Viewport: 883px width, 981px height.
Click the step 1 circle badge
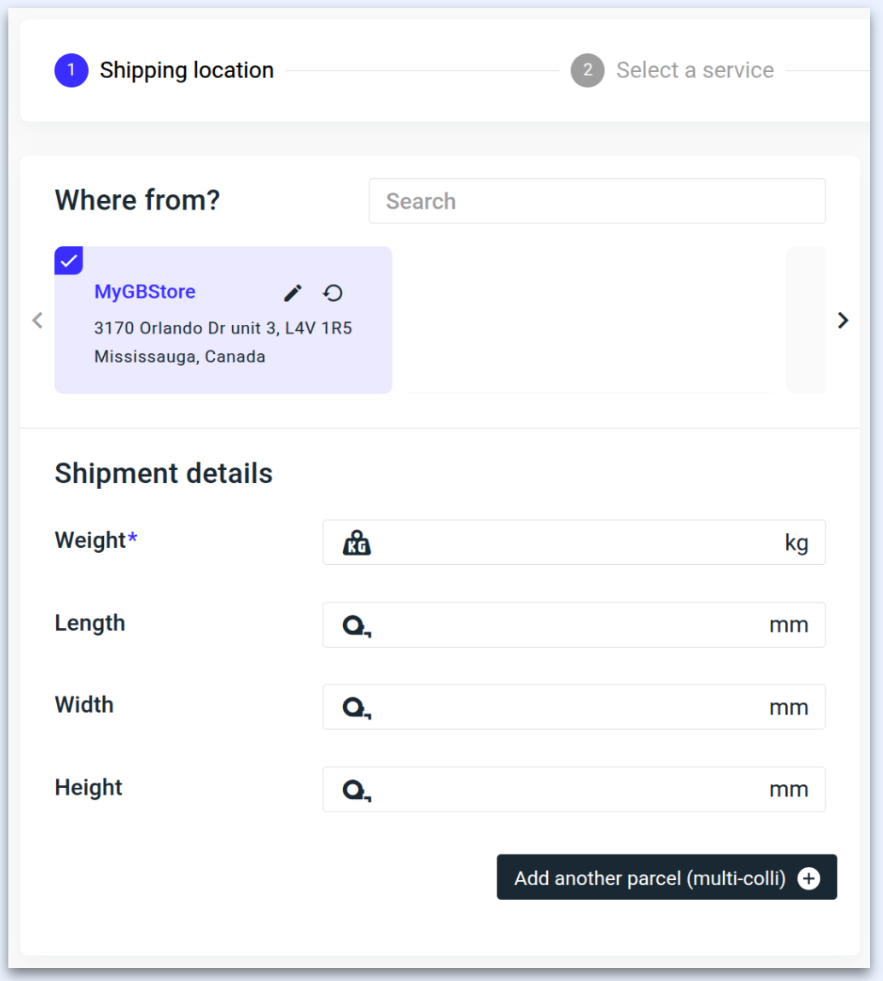[x=71, y=71]
